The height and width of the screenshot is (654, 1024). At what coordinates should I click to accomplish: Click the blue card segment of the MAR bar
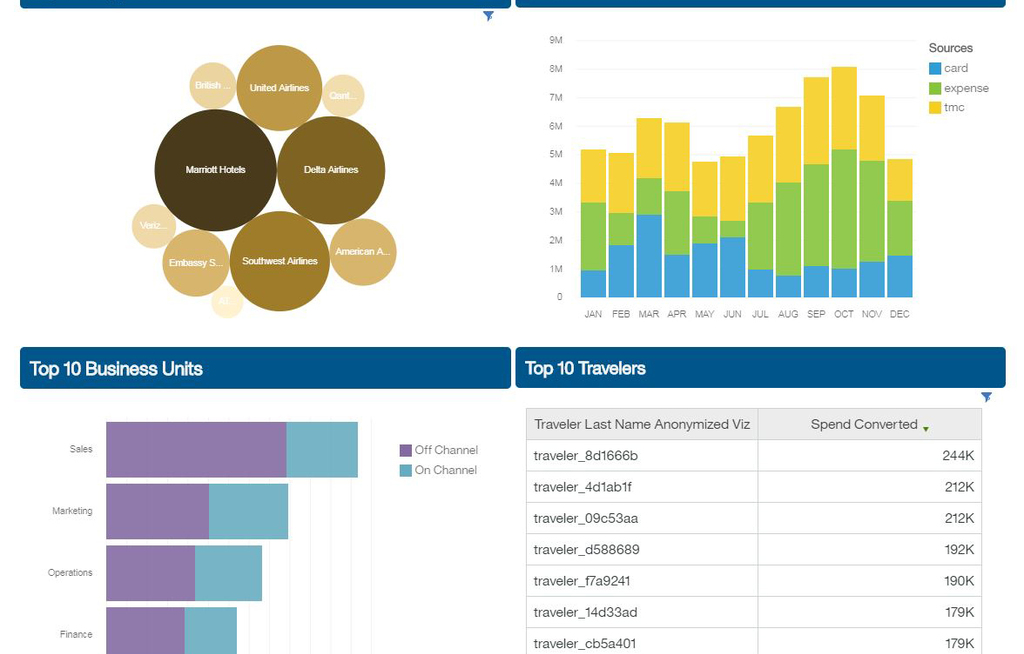[648, 256]
